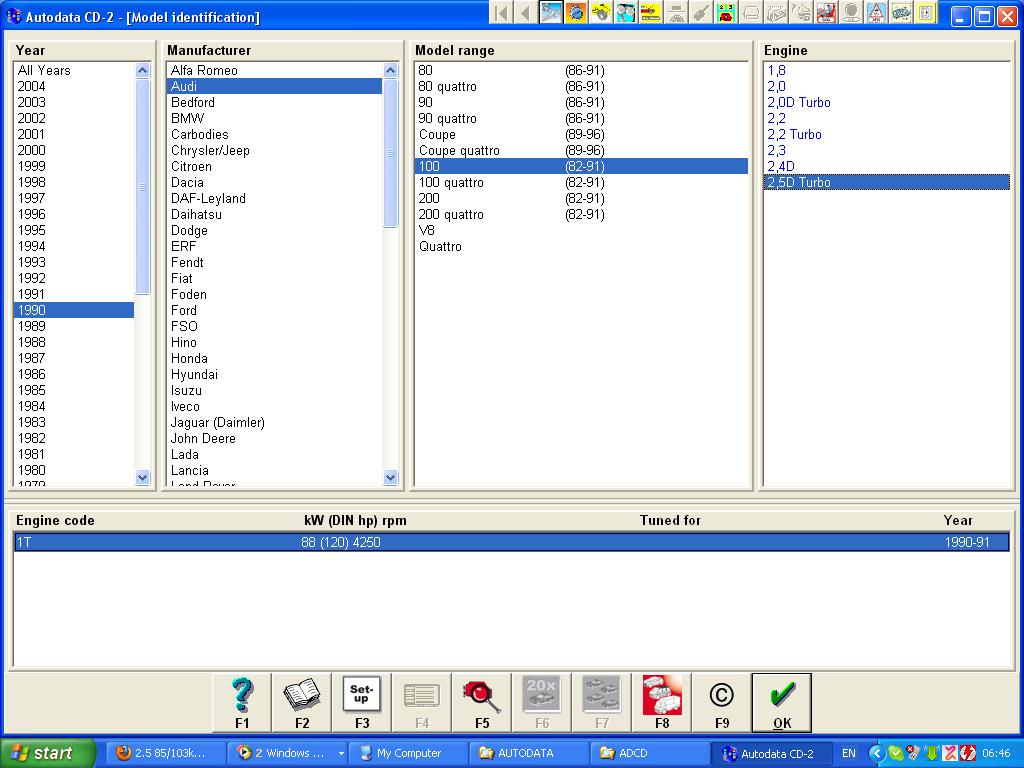Select Citroen manufacturer

point(275,167)
